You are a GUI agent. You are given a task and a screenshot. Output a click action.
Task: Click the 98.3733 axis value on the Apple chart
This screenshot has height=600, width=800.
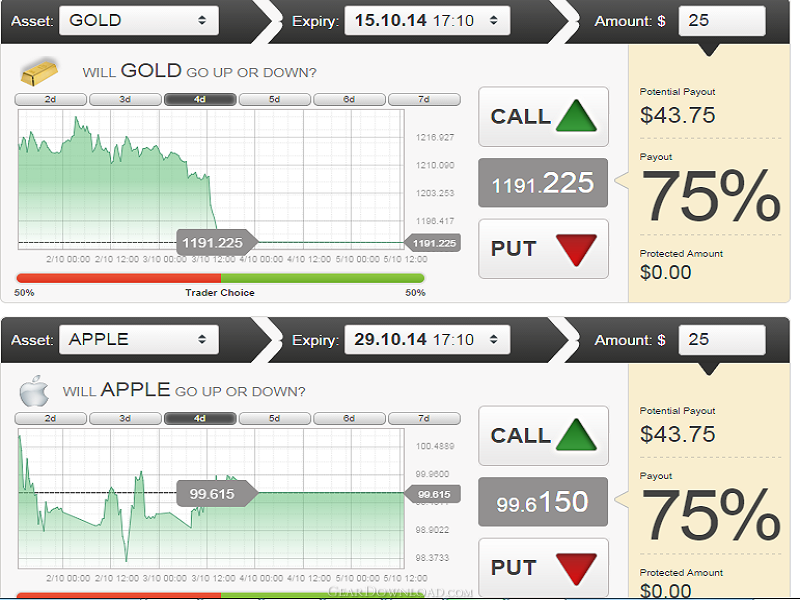[x=432, y=558]
